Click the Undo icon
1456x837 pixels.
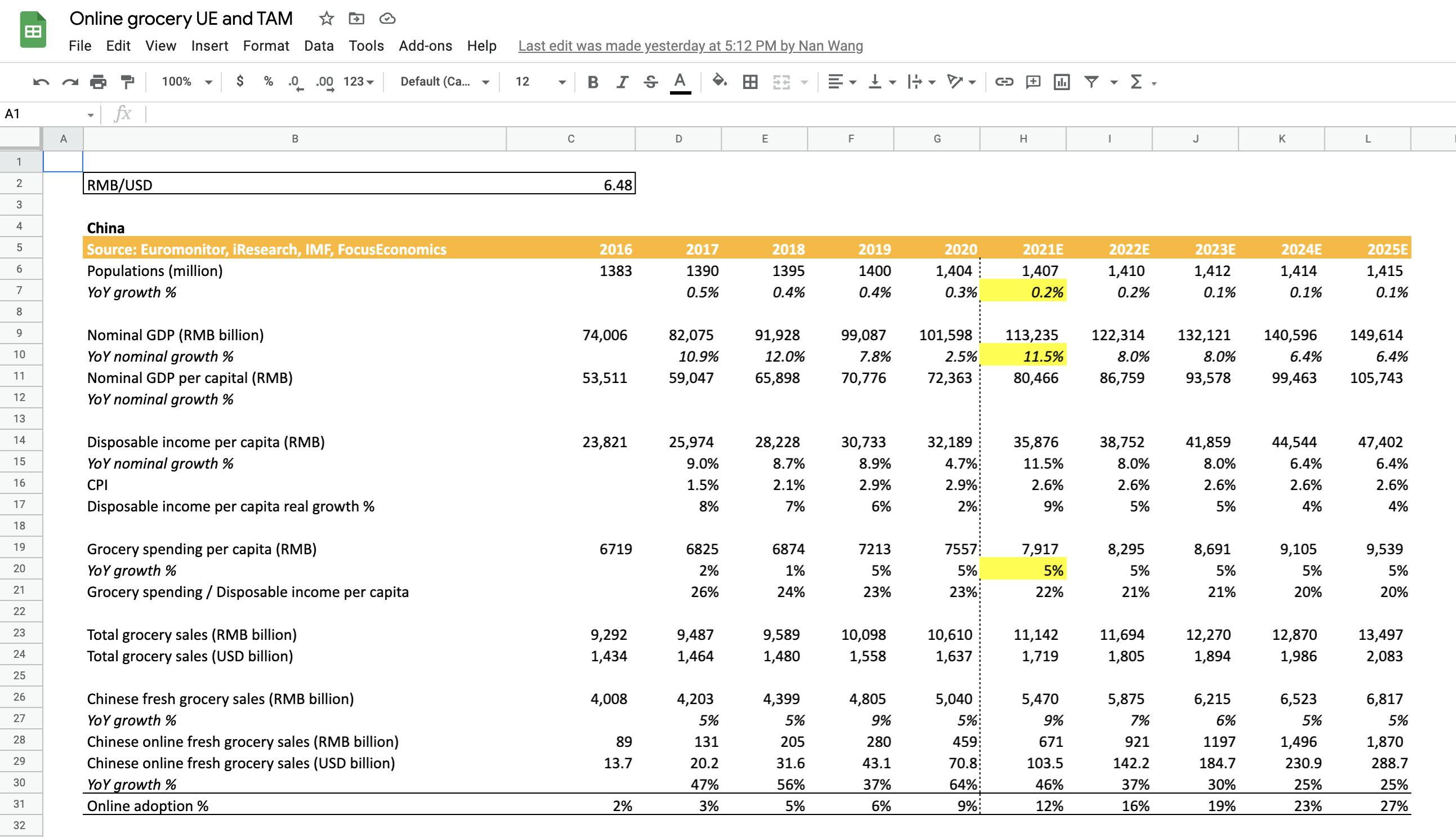(41, 82)
